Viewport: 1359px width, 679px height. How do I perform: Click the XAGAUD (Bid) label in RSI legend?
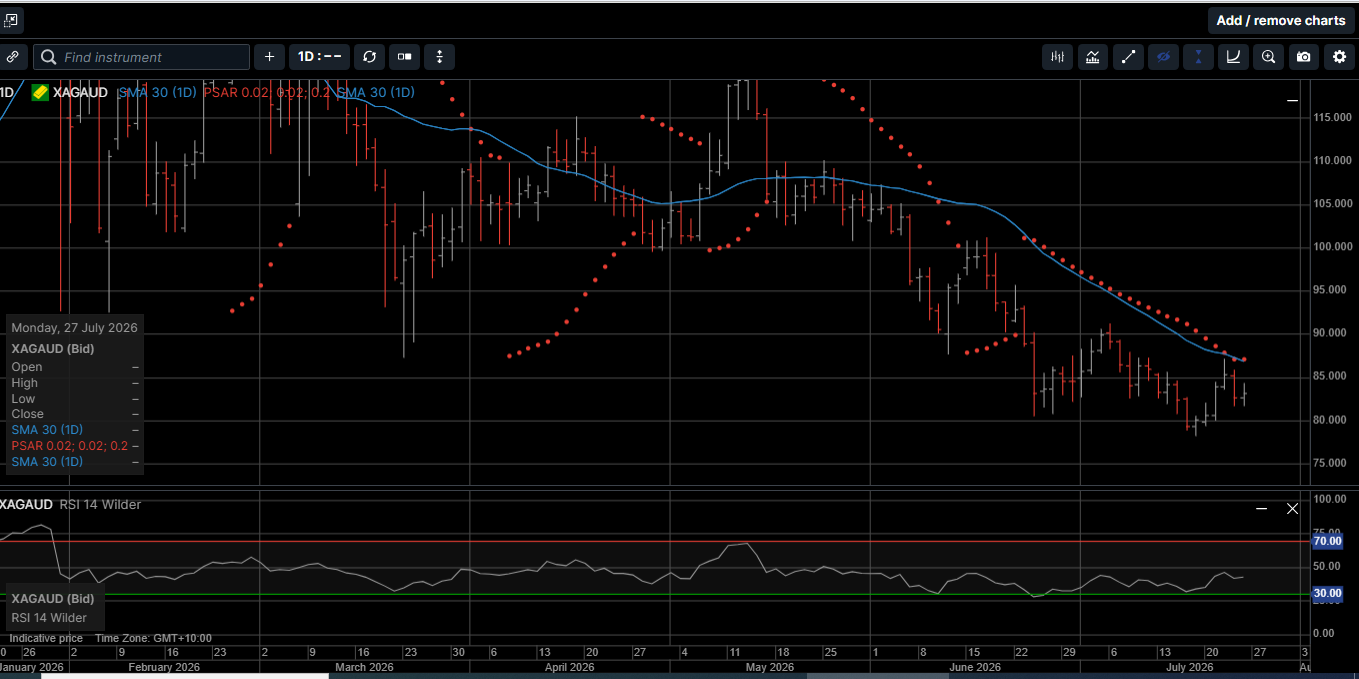coord(53,598)
